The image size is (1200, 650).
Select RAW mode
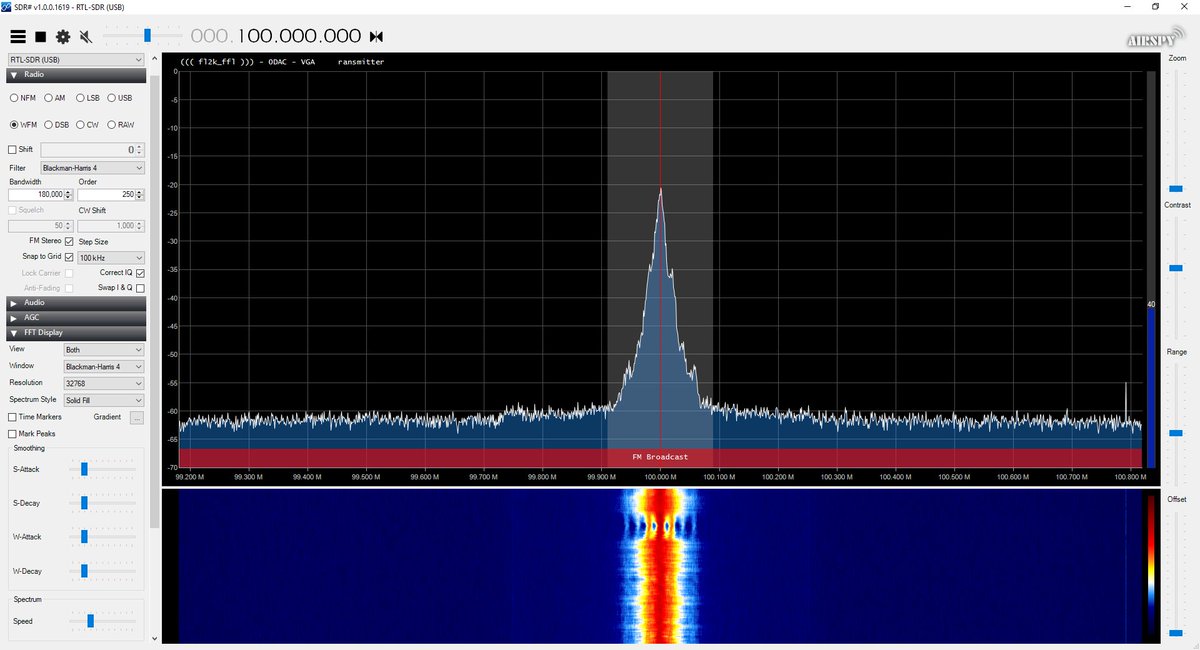[x=112, y=125]
